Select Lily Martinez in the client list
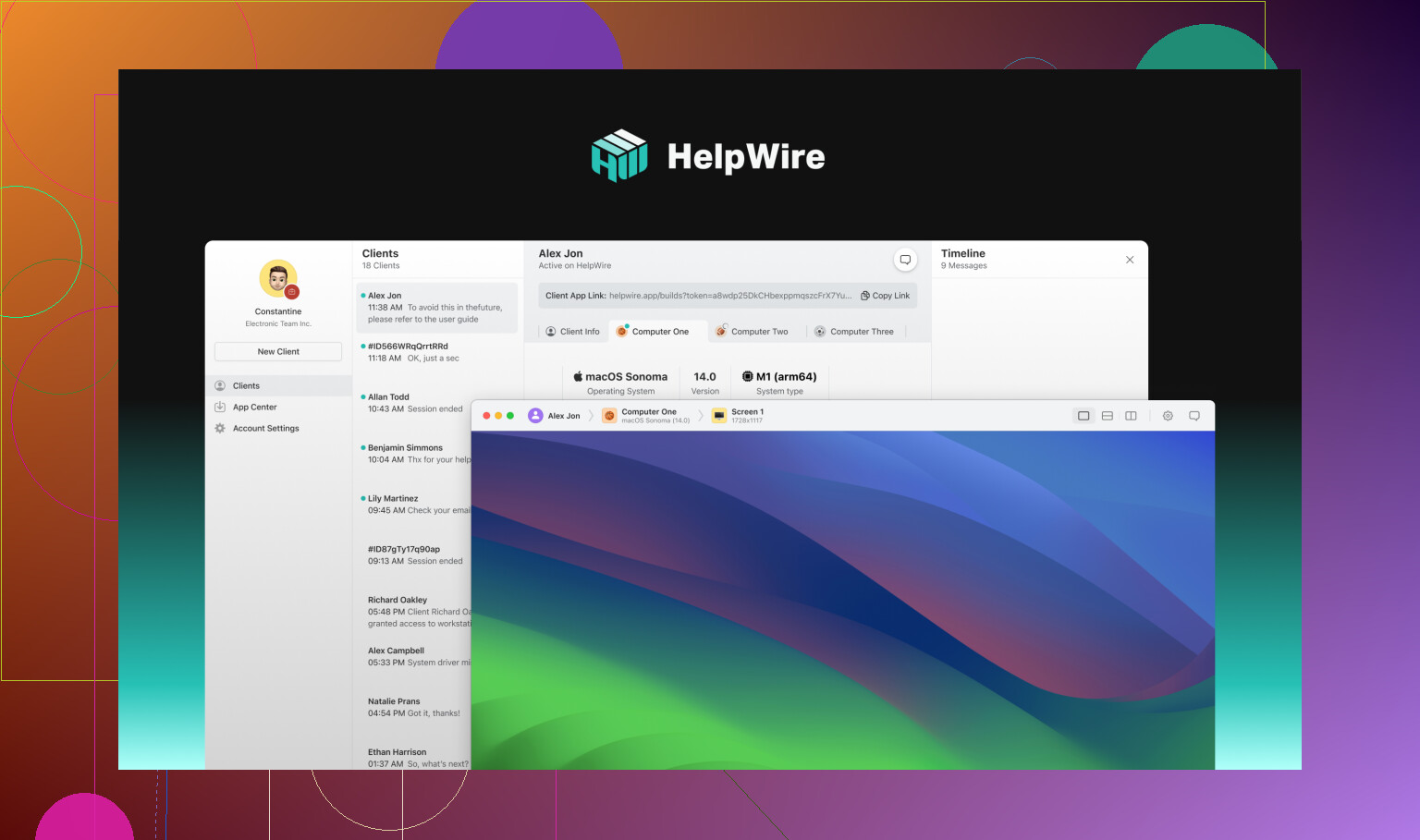The image size is (1420, 840). (x=414, y=505)
